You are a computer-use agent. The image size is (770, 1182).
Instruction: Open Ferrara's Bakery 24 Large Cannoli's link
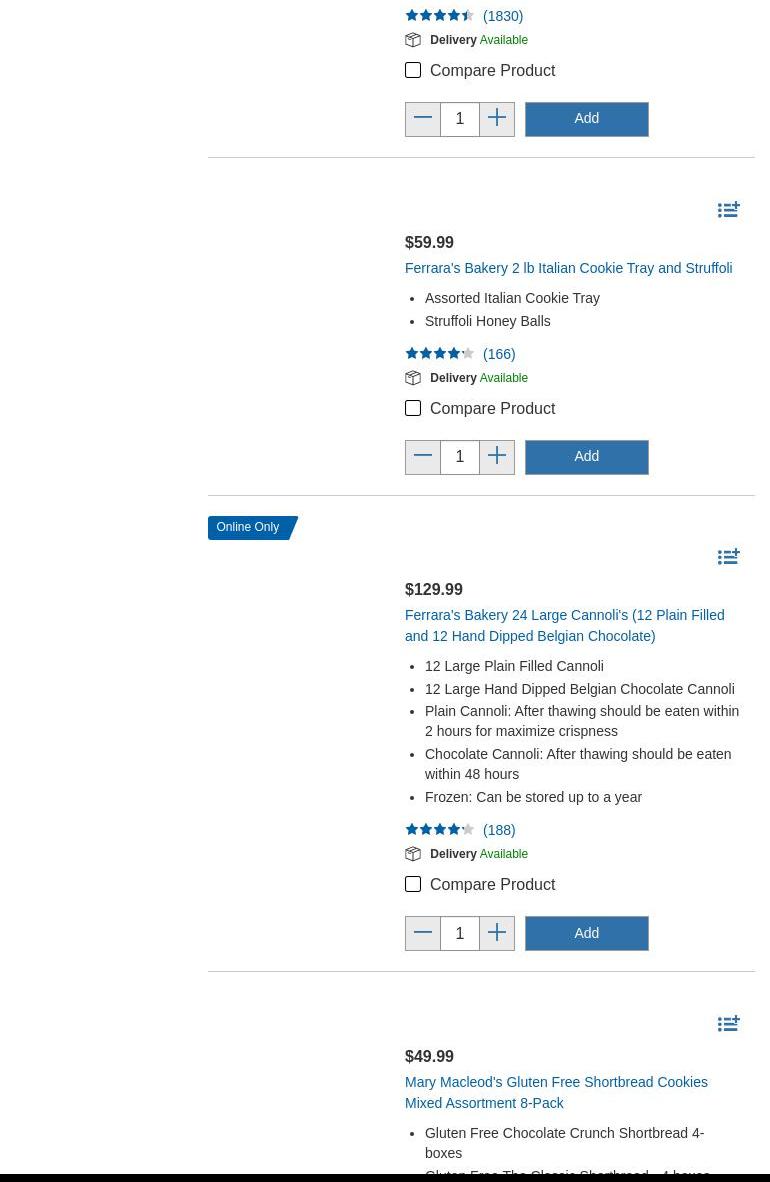tap(564, 625)
